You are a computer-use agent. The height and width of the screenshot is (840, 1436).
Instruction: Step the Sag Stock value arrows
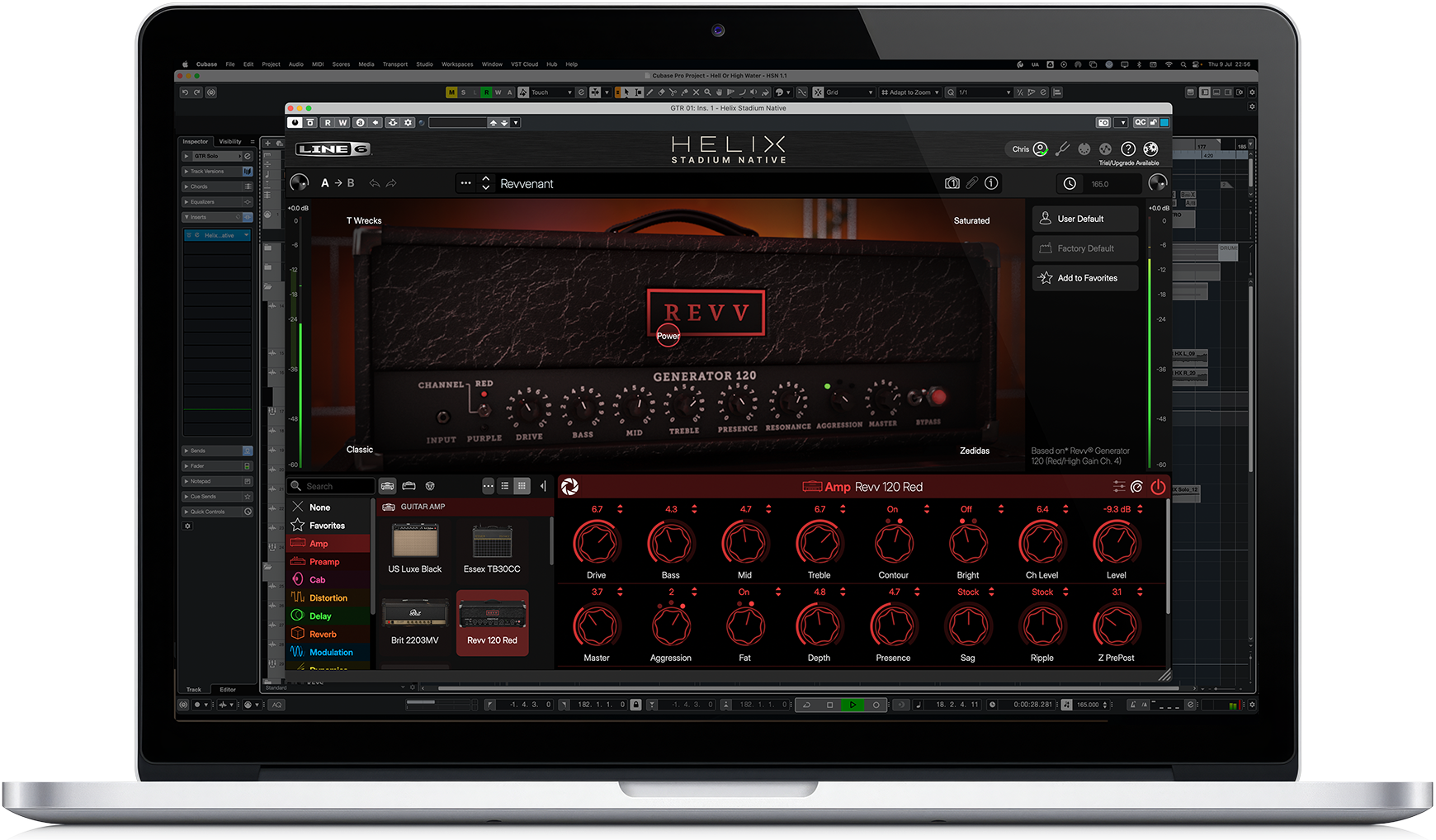pos(992,592)
